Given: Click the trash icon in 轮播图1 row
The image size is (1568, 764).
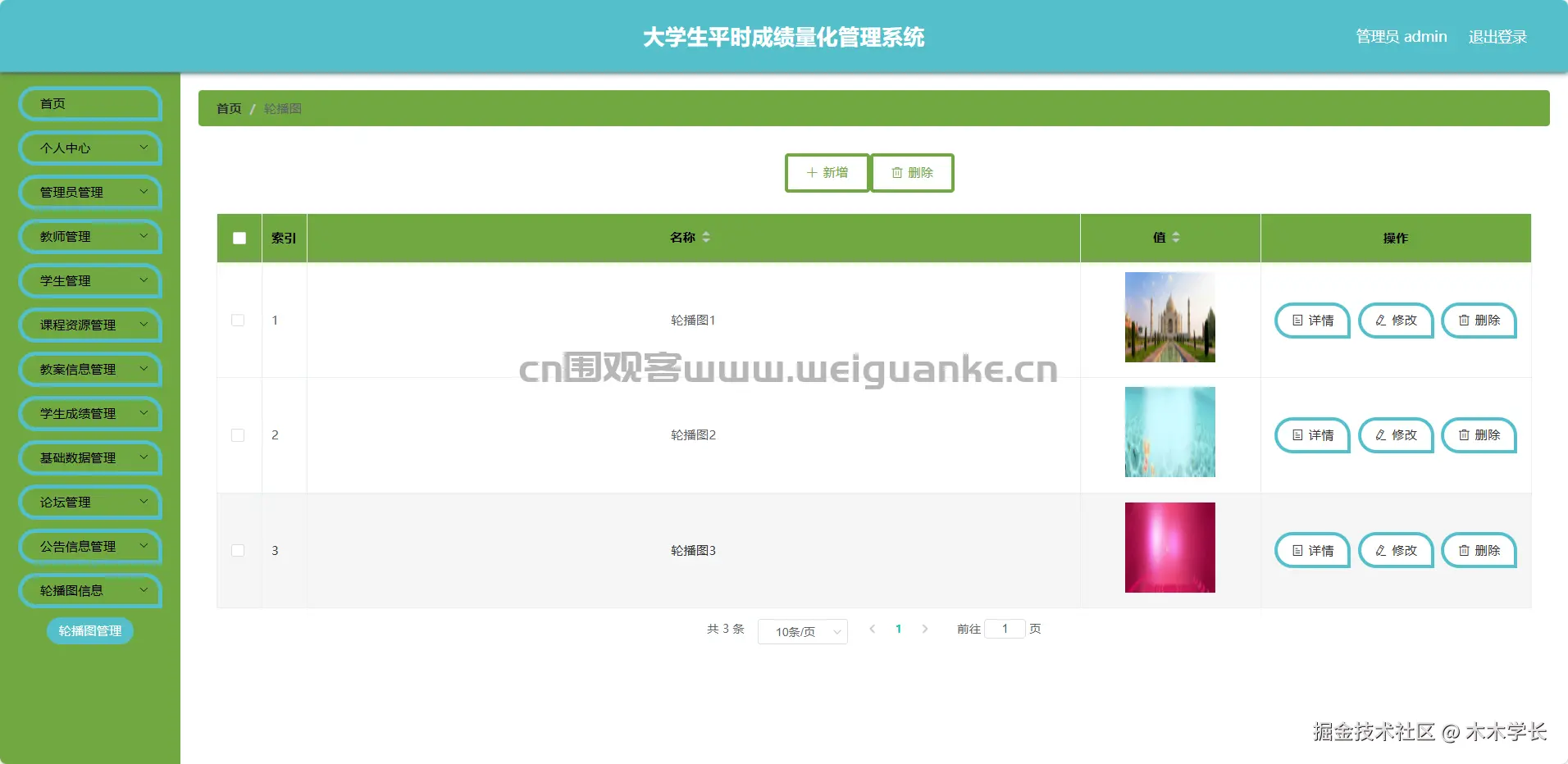Looking at the screenshot, I should tap(1464, 321).
